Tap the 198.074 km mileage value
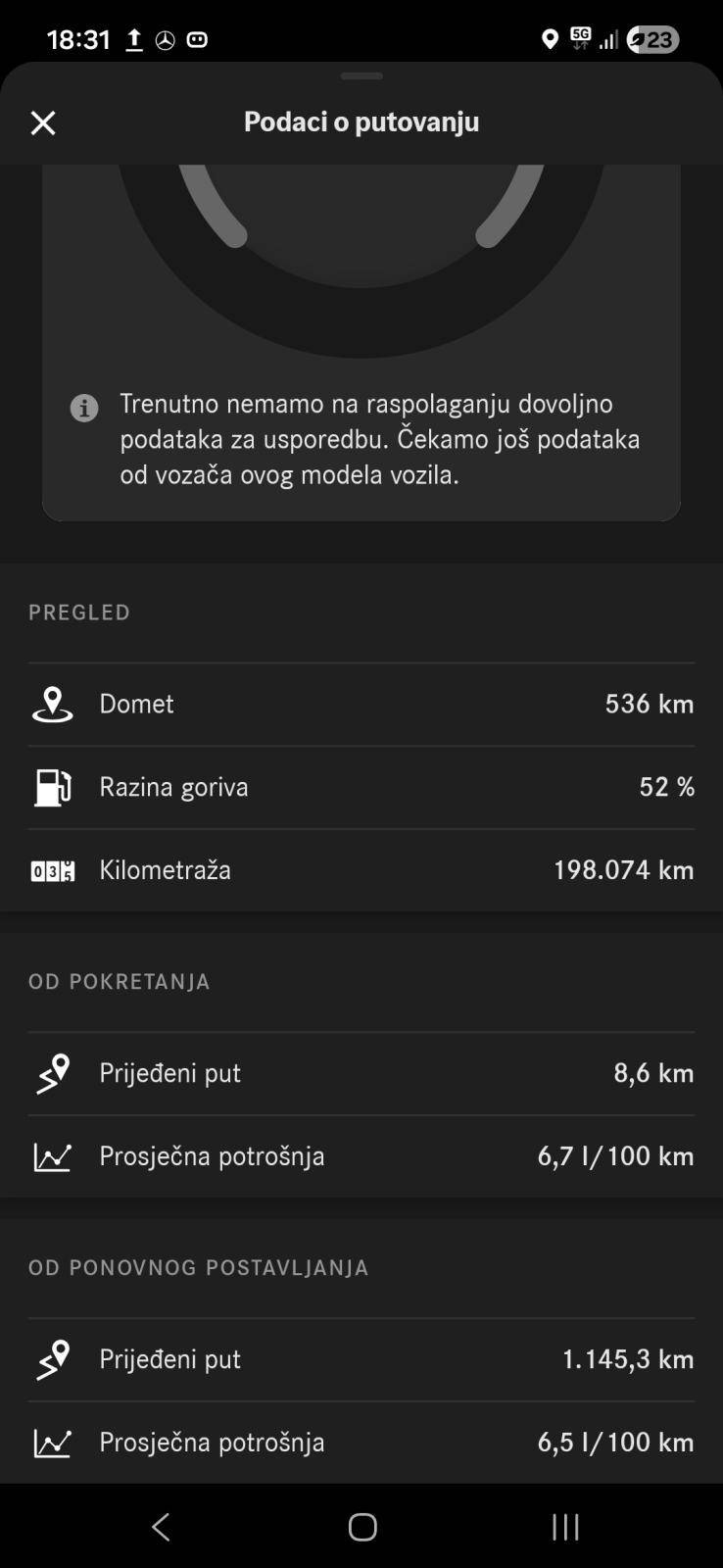The width and height of the screenshot is (723, 1568). (623, 870)
